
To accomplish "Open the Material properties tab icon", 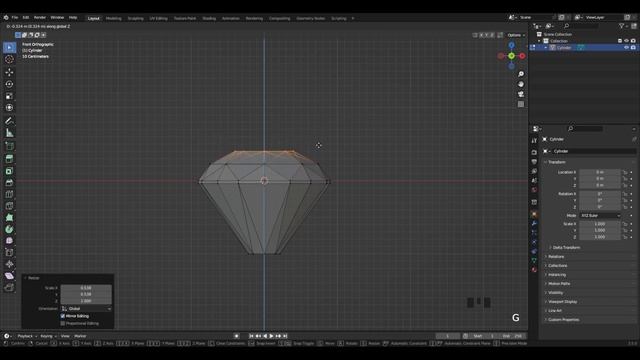I will coord(534,270).
